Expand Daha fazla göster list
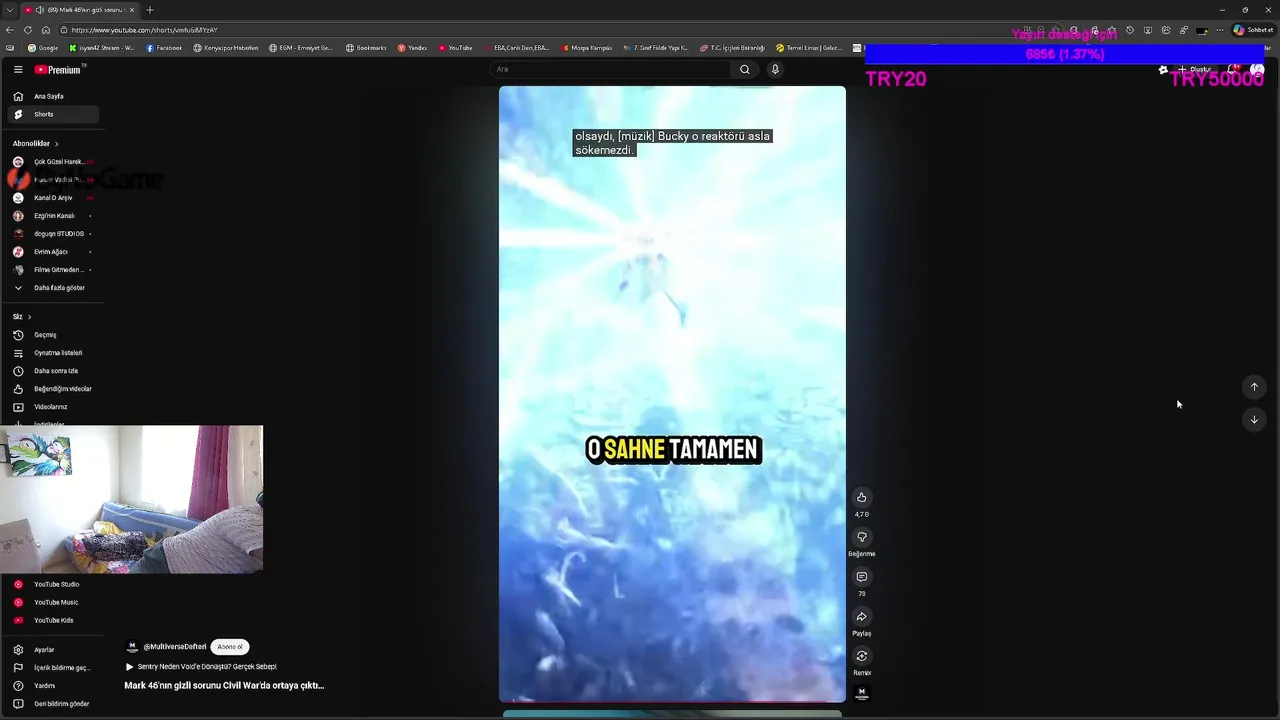Image resolution: width=1280 pixels, height=720 pixels. (x=52, y=287)
